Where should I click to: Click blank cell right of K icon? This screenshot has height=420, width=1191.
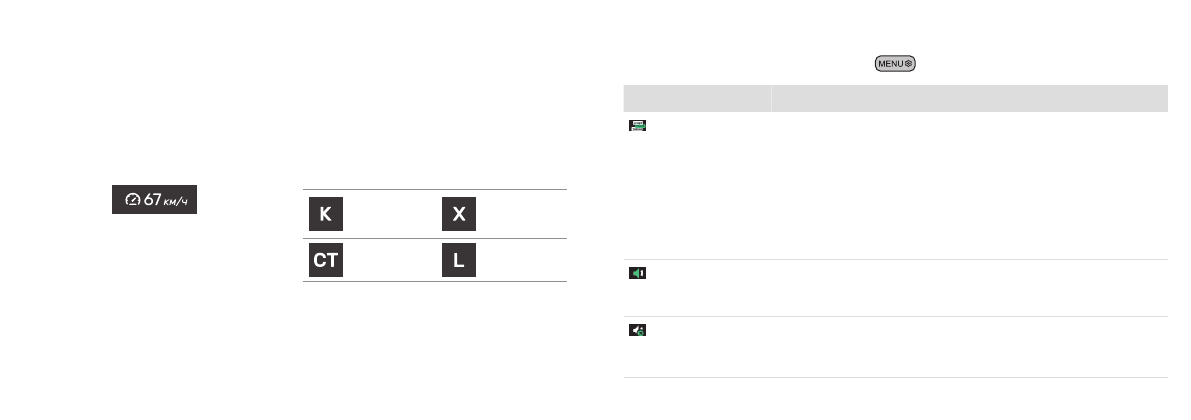(x=391, y=214)
